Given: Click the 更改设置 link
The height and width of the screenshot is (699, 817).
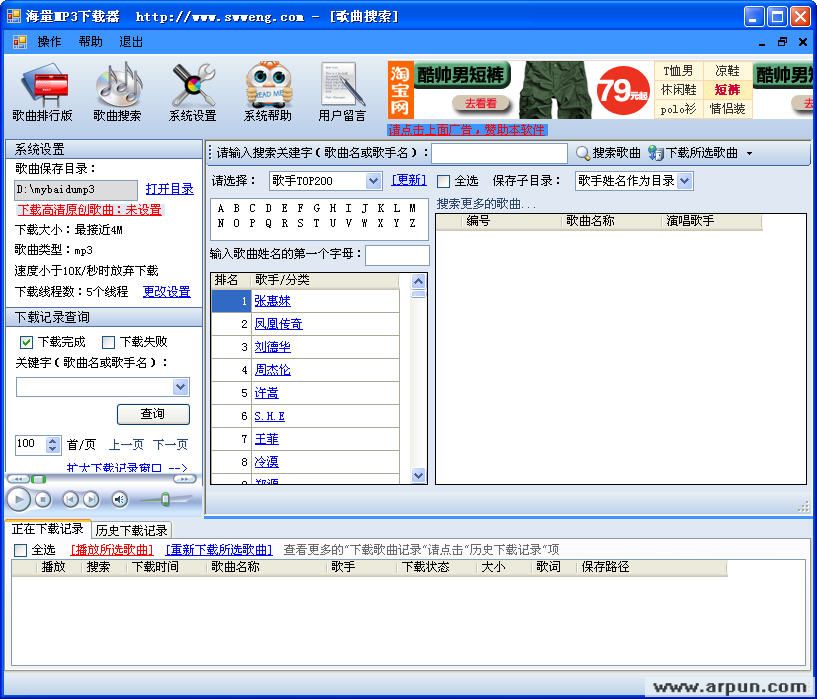Looking at the screenshot, I should (167, 291).
